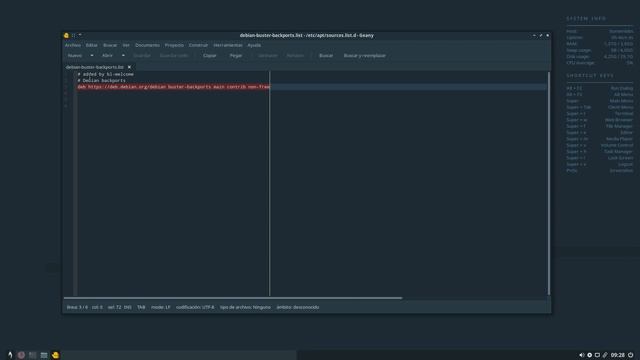Open the Proyecto menu
This screenshot has height=360, width=640.
[174, 45]
